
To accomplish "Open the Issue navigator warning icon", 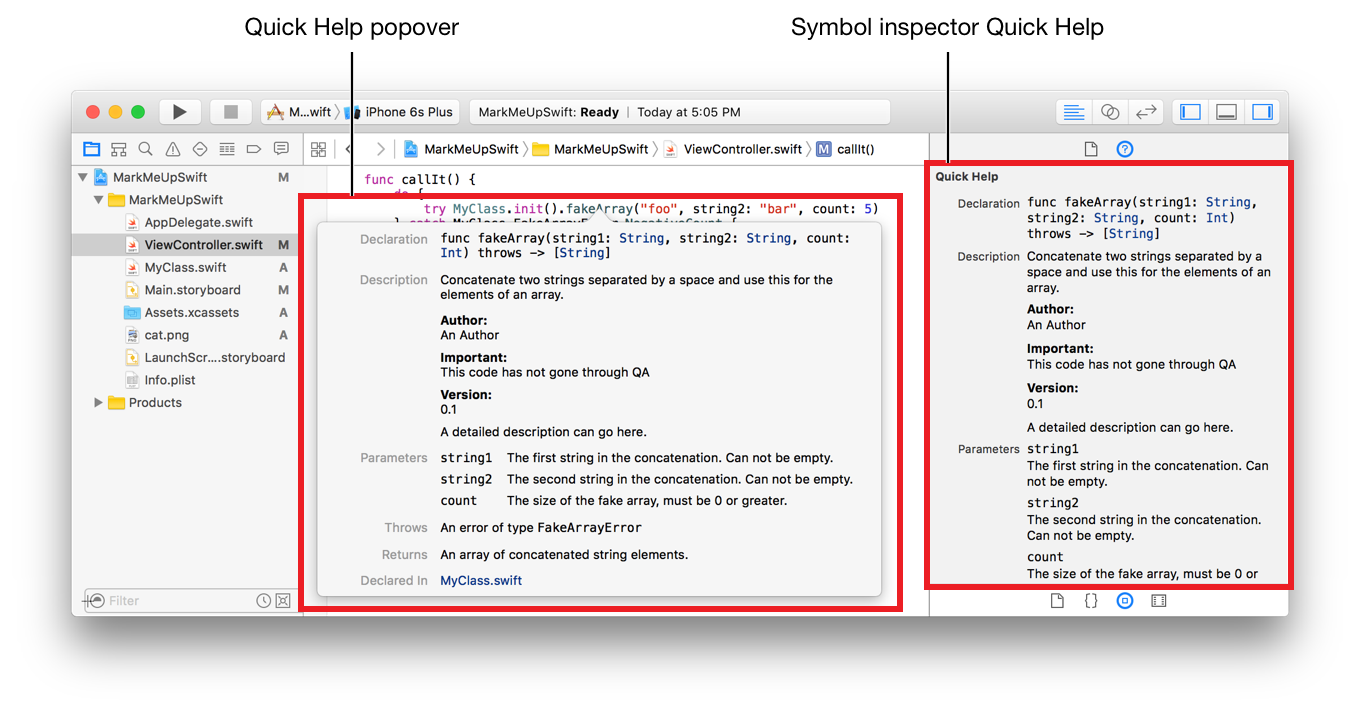I will coord(173,149).
